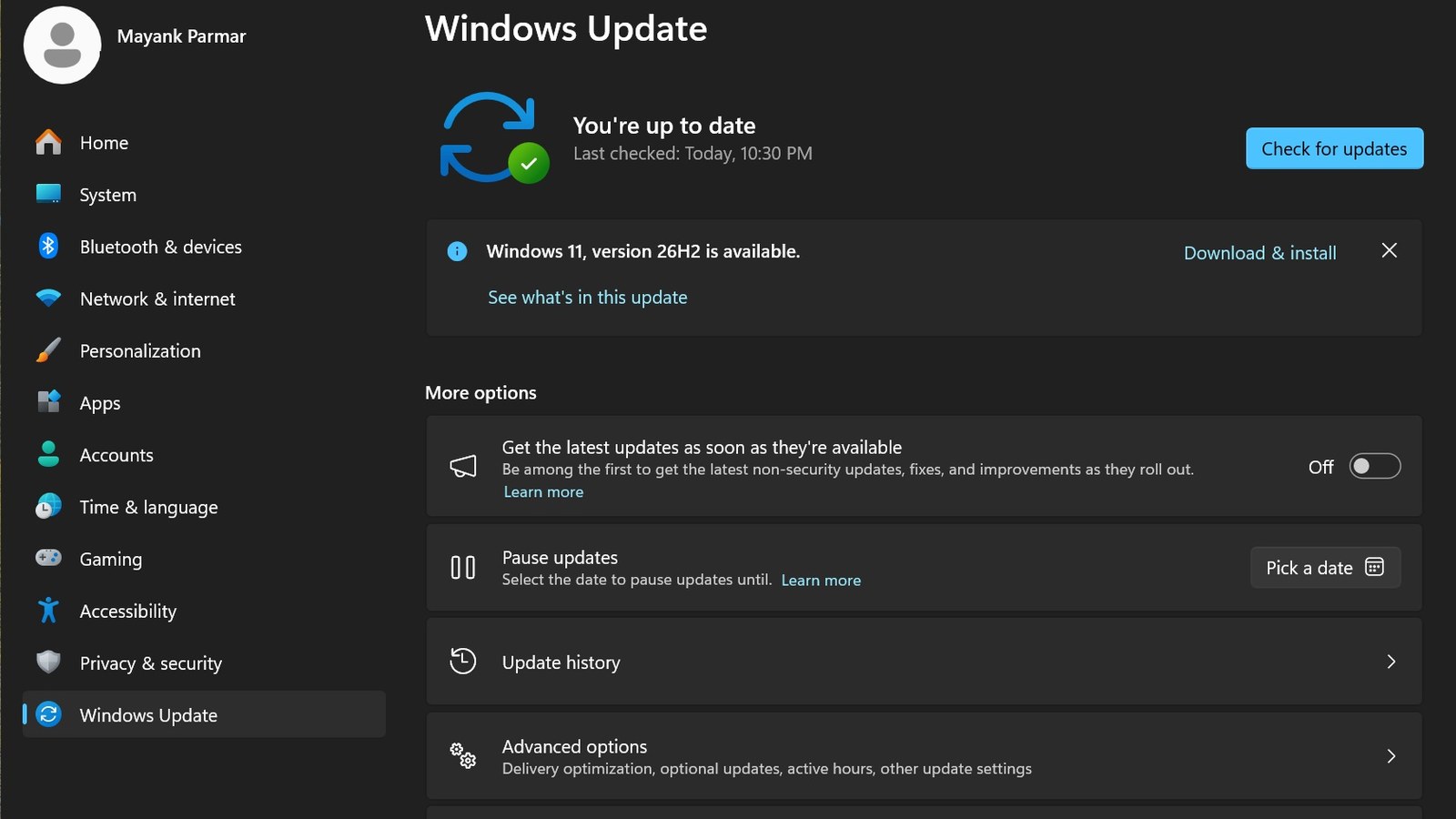Viewport: 1456px width, 819px height.
Task: Dismiss the 26H2 available notification
Action: tap(1389, 250)
